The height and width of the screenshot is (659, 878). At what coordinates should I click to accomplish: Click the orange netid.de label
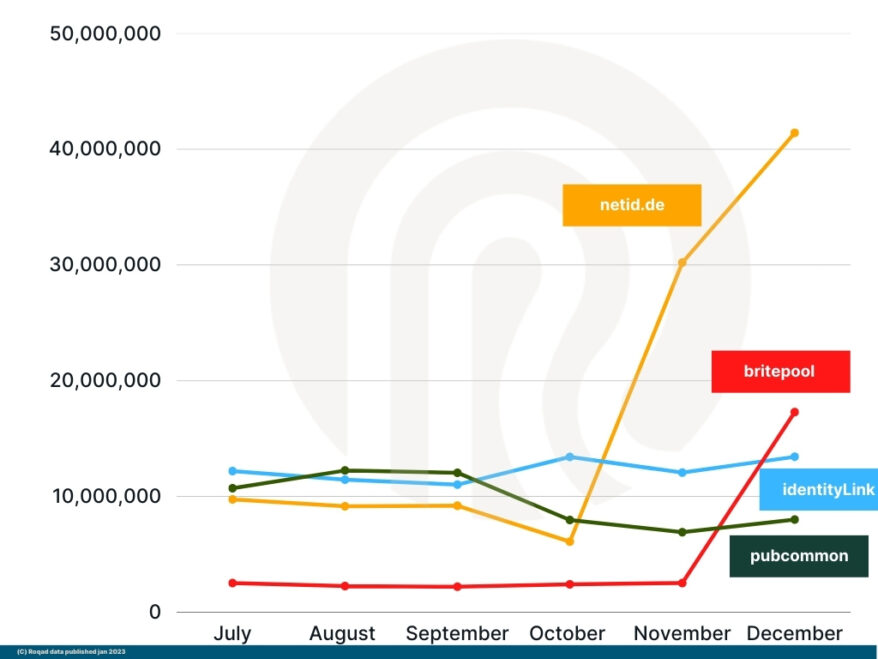tap(631, 205)
